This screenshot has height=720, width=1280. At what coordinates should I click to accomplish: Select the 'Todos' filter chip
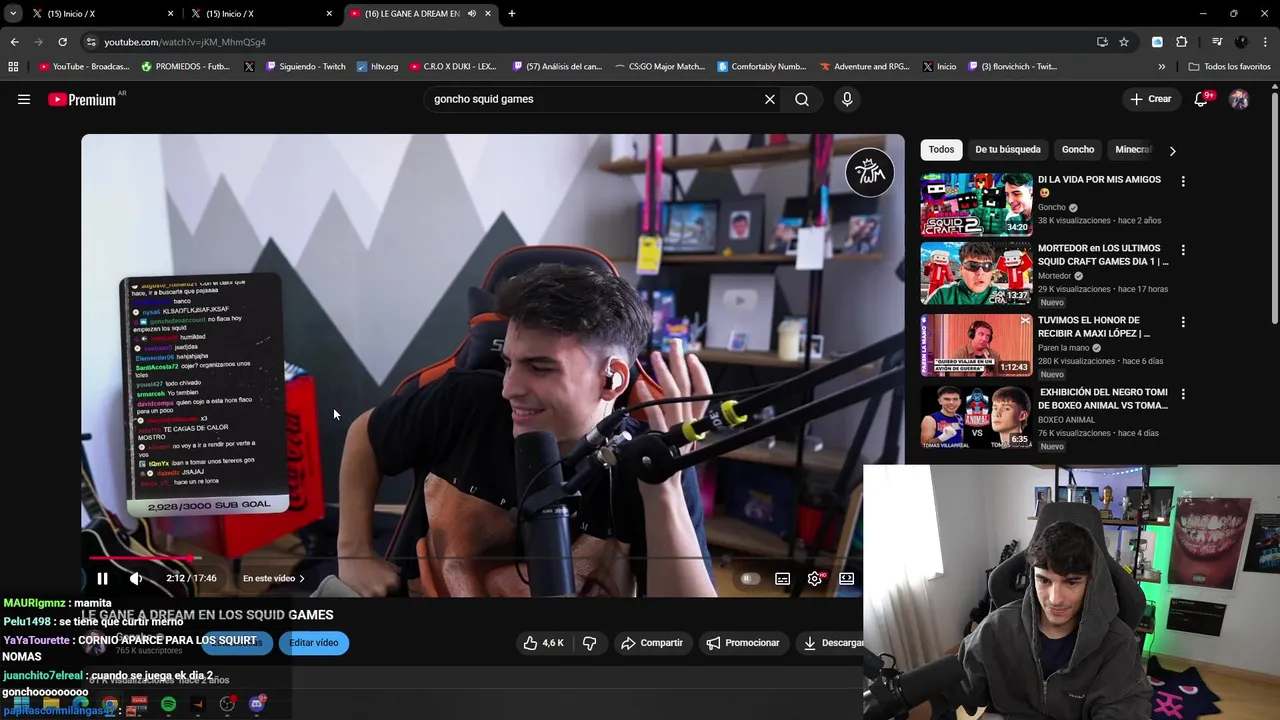(941, 150)
